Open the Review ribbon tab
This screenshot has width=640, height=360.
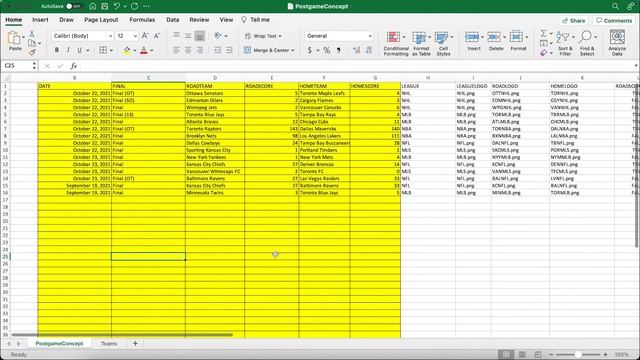click(x=199, y=20)
